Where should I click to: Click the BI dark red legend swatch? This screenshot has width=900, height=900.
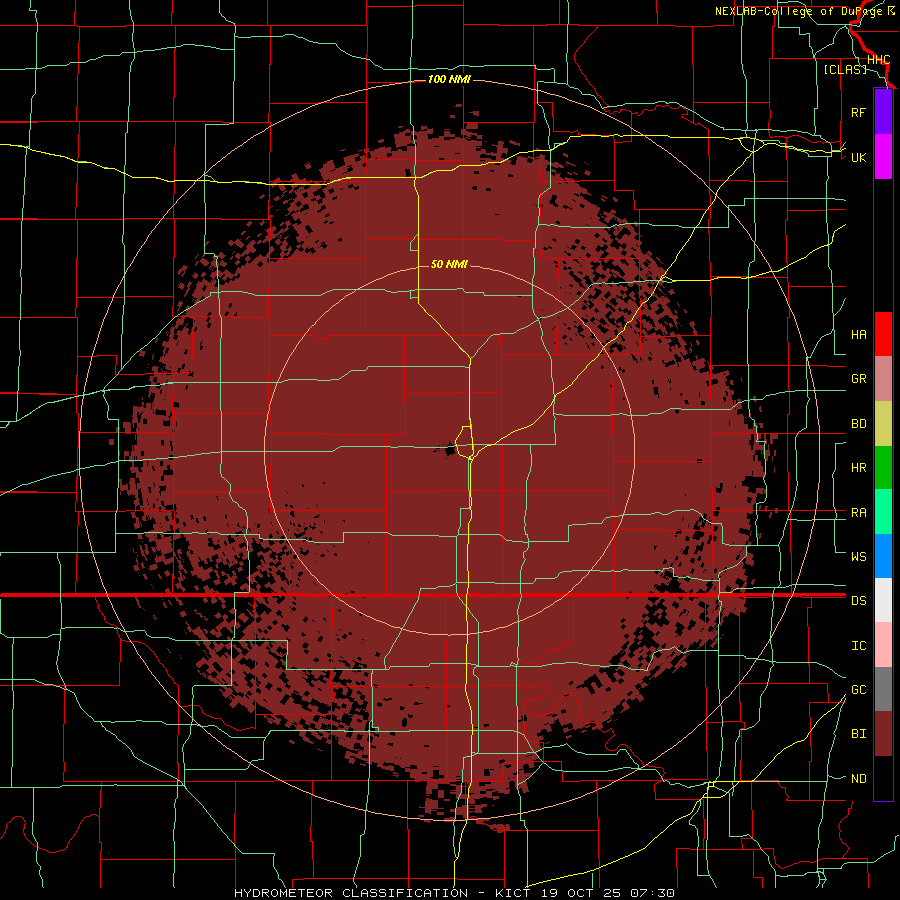coord(883,734)
